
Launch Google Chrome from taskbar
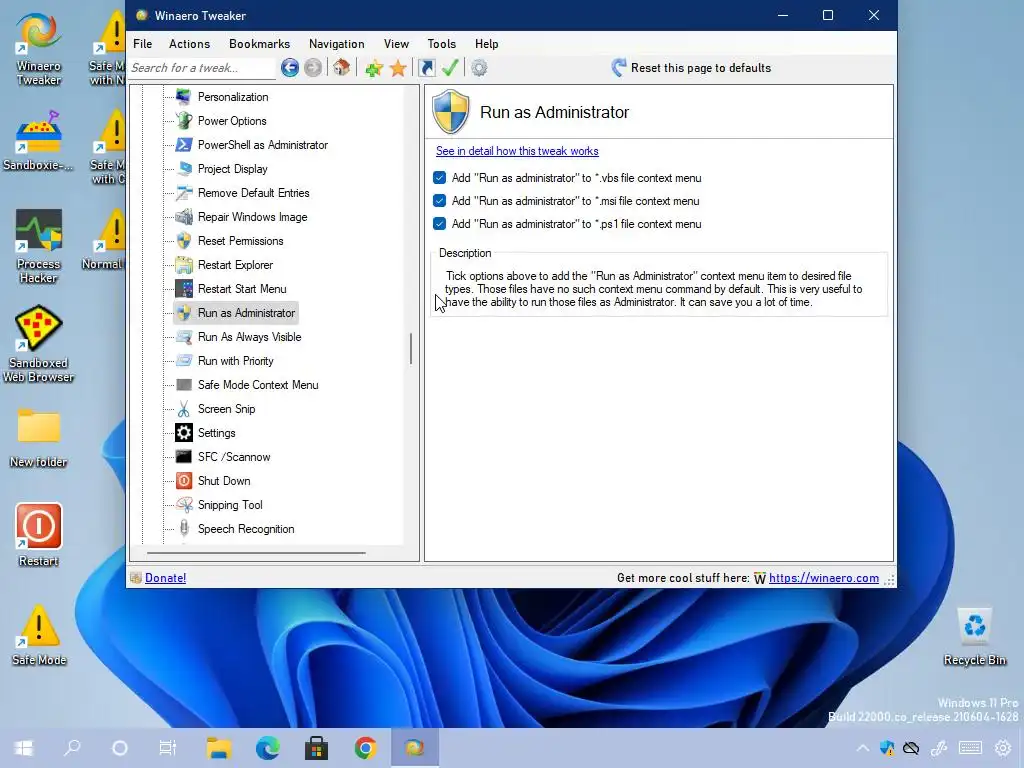365,748
